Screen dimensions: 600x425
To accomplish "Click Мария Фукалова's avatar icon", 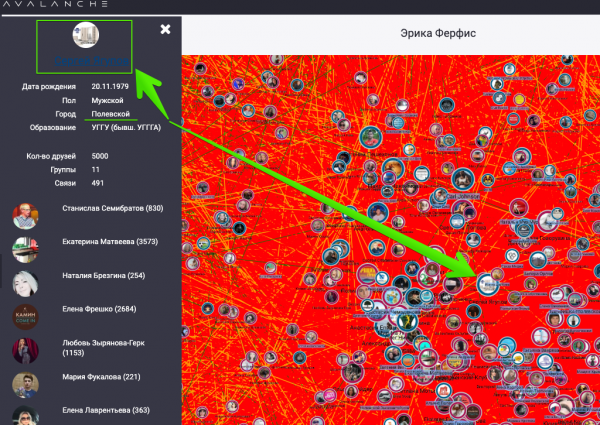I will 26,384.
